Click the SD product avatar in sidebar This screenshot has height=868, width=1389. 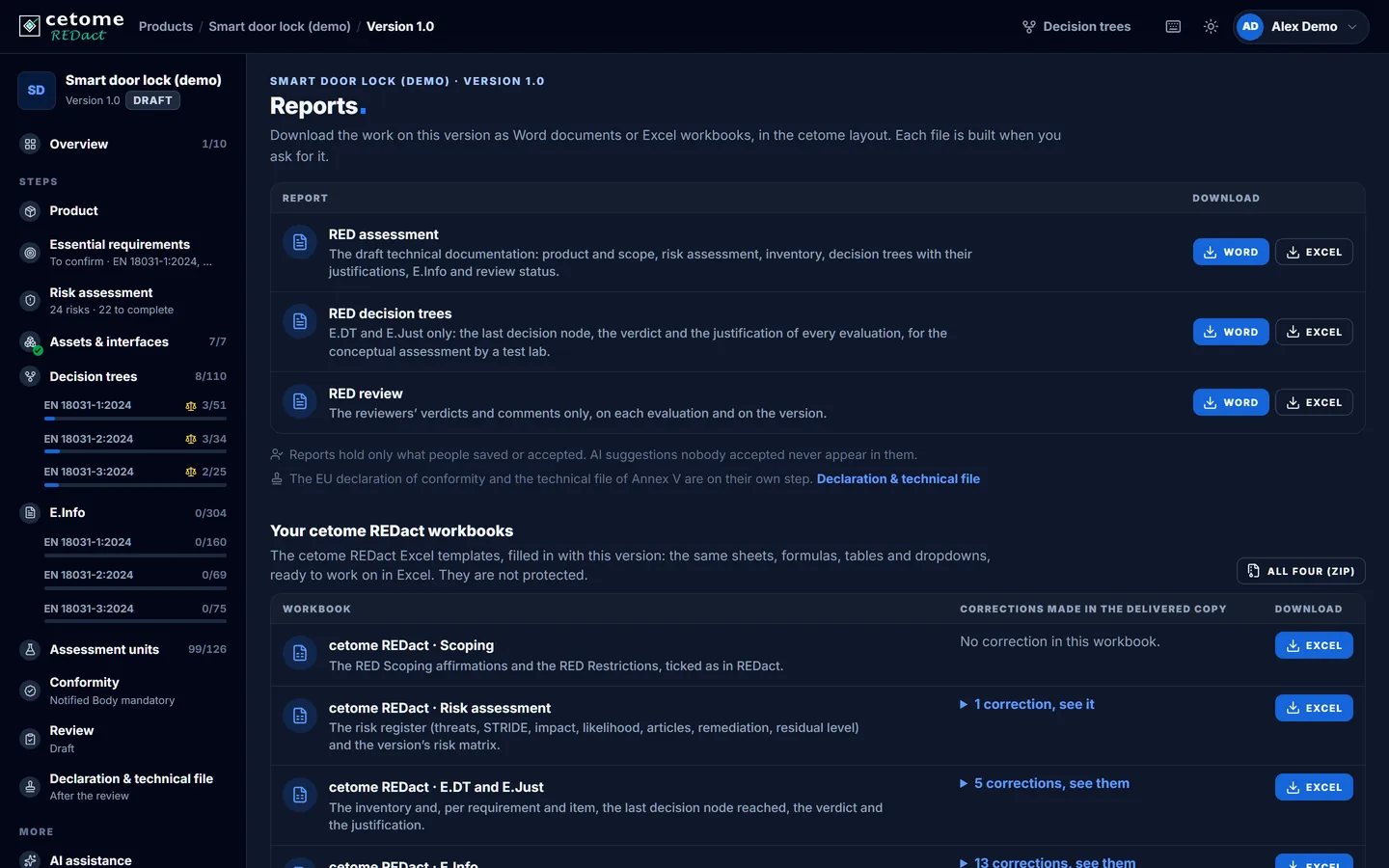tap(37, 91)
